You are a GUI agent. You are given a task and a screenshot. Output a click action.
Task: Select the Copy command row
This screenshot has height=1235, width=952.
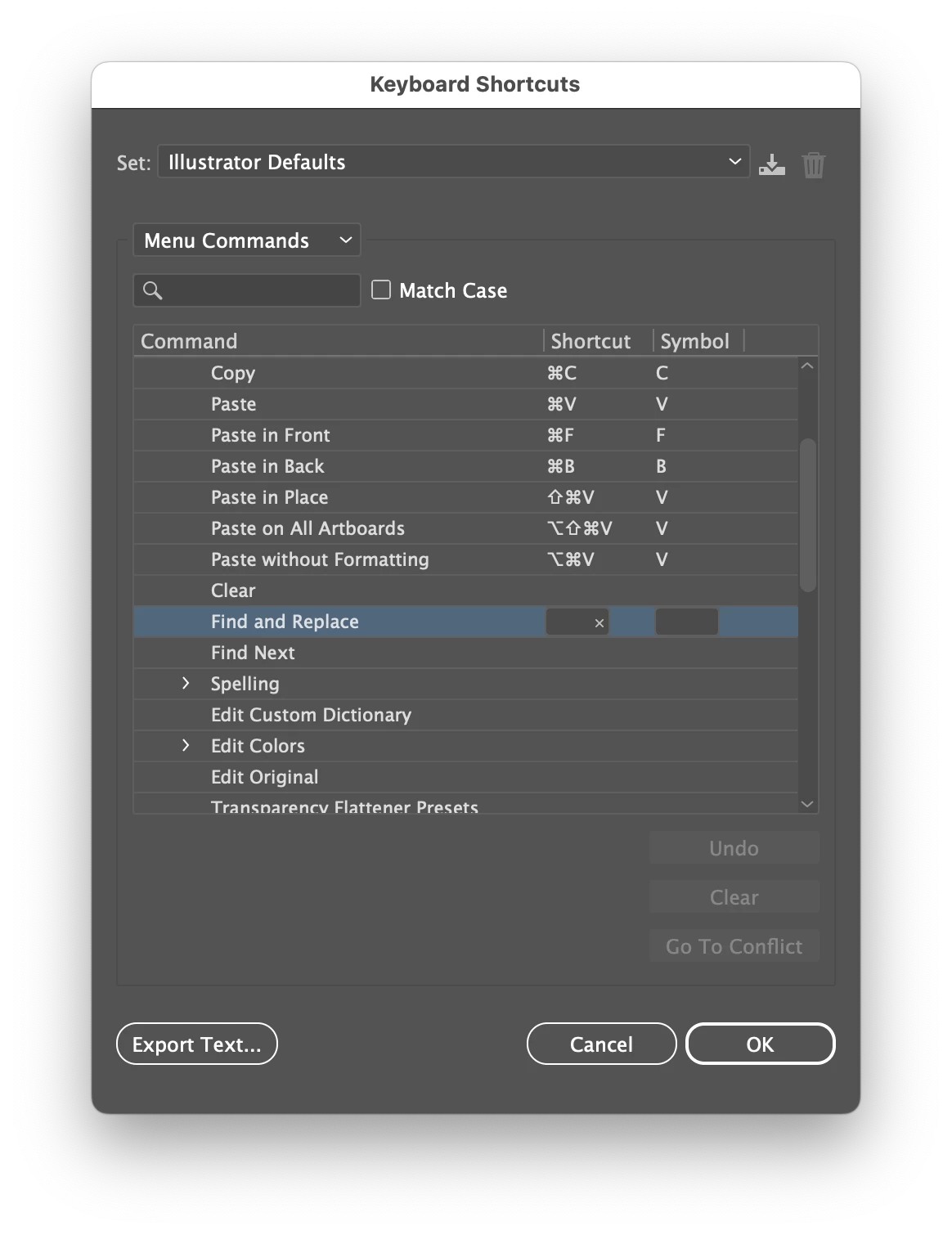[465, 373]
